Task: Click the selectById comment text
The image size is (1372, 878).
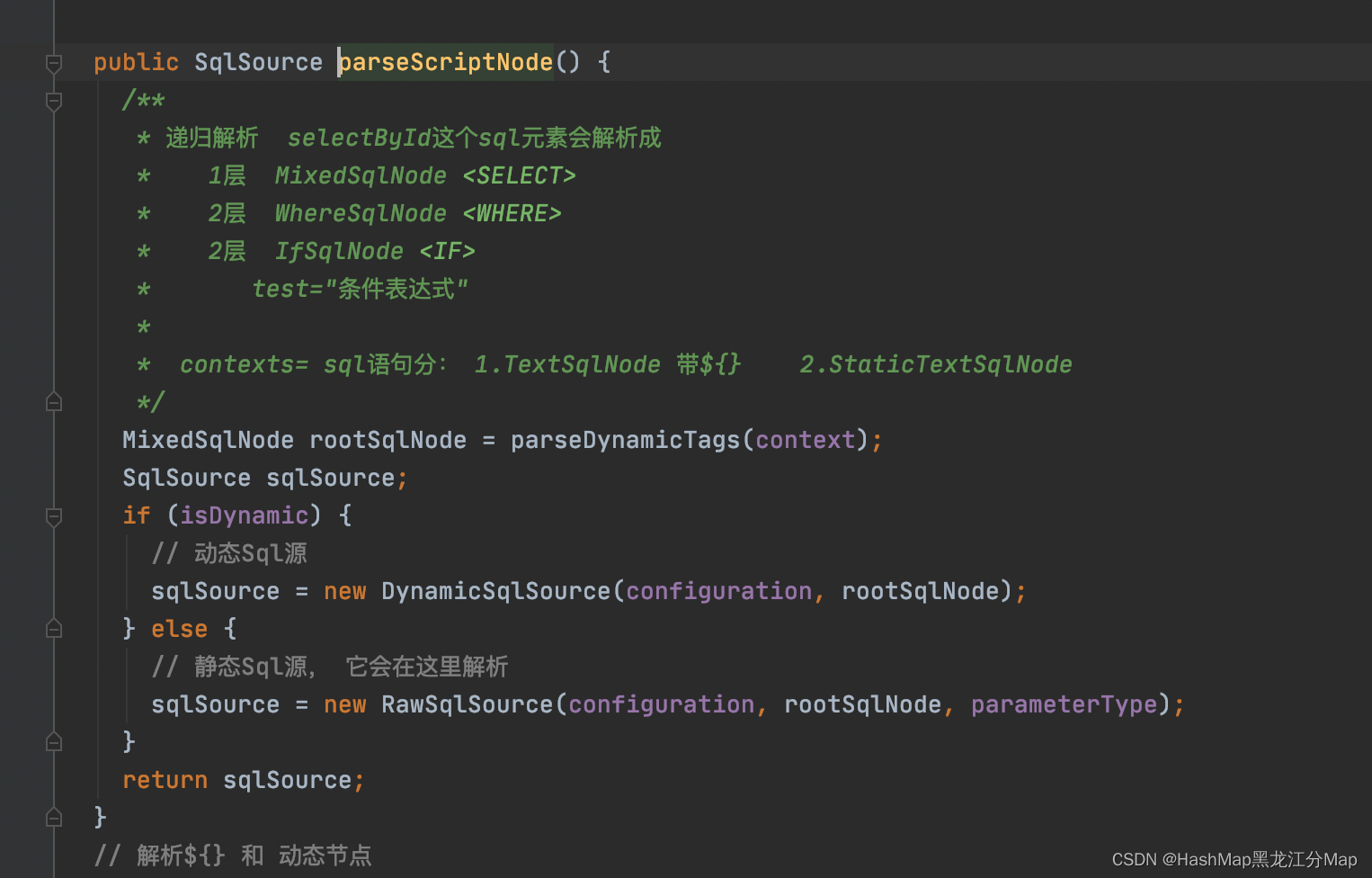Action: coord(474,138)
